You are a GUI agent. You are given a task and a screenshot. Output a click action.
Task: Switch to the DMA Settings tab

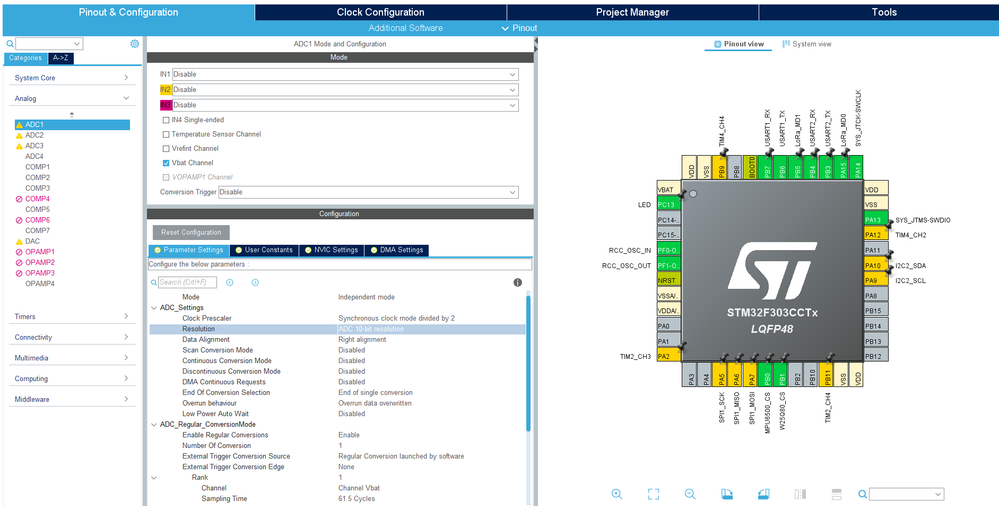pos(396,250)
